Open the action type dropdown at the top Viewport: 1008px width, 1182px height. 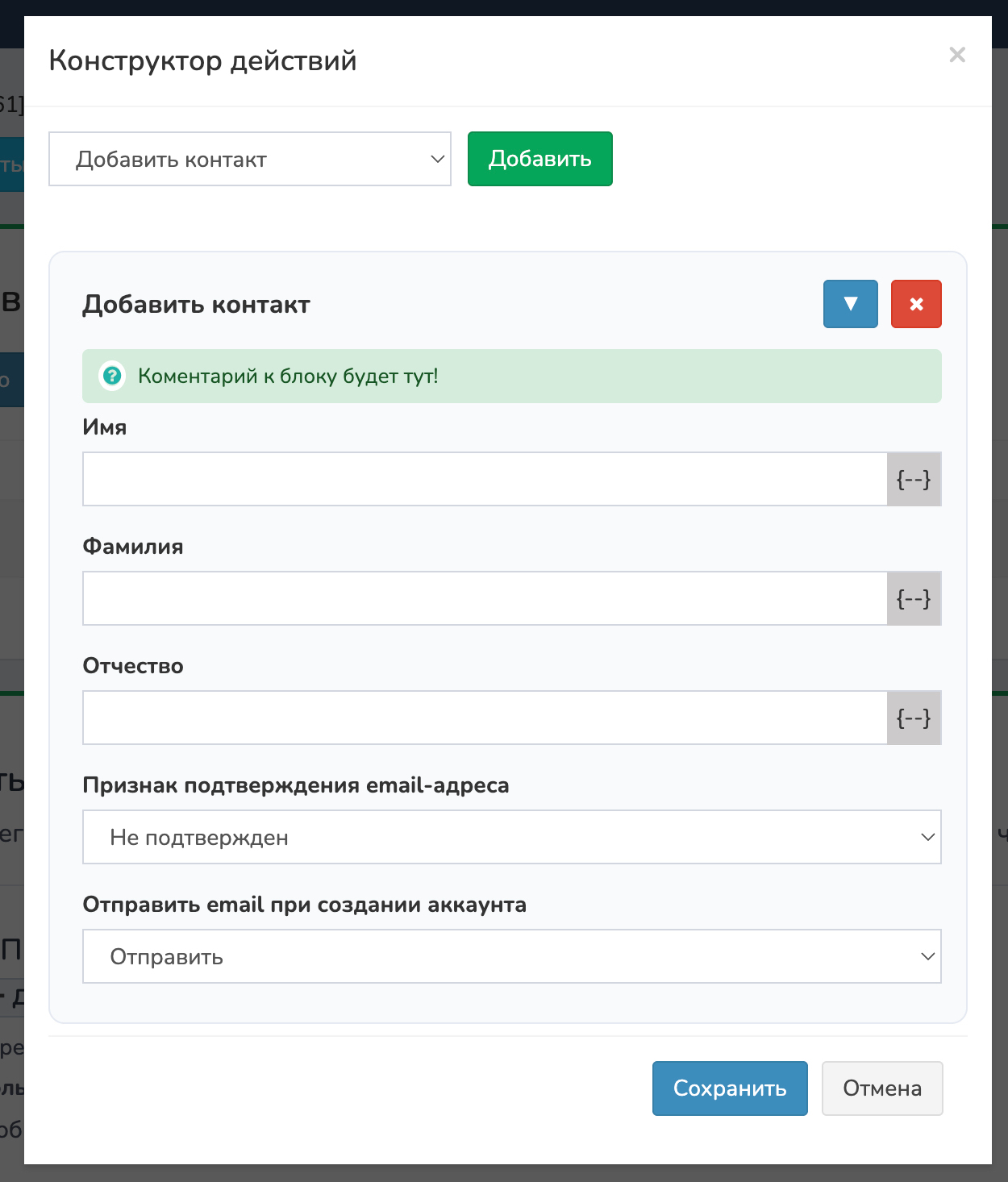(250, 159)
